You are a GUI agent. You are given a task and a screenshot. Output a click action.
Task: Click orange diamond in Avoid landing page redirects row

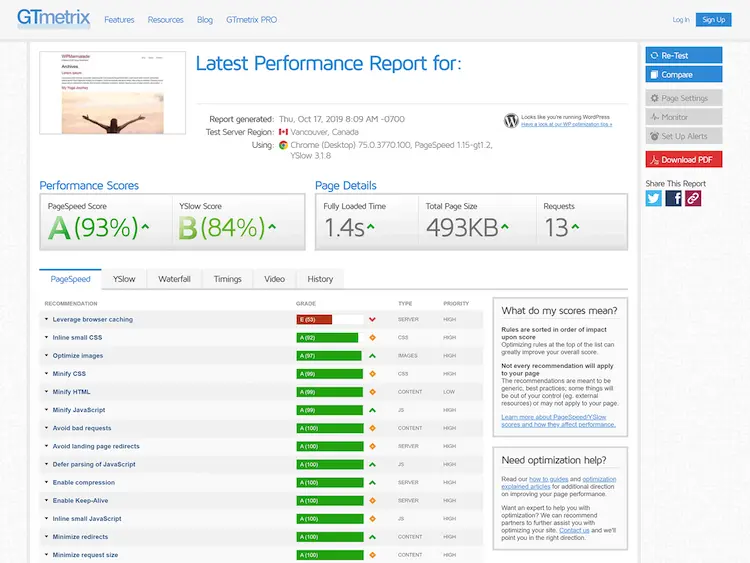(372, 446)
